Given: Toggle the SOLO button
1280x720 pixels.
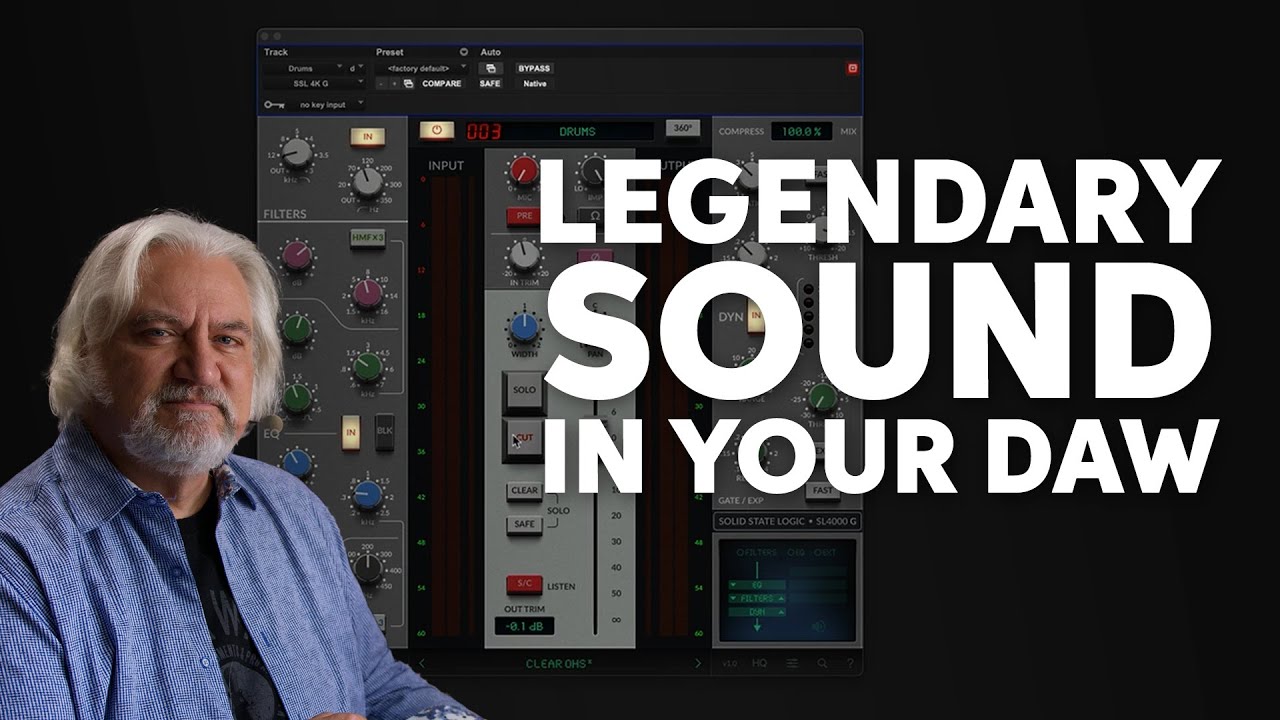Looking at the screenshot, I should click(x=523, y=389).
